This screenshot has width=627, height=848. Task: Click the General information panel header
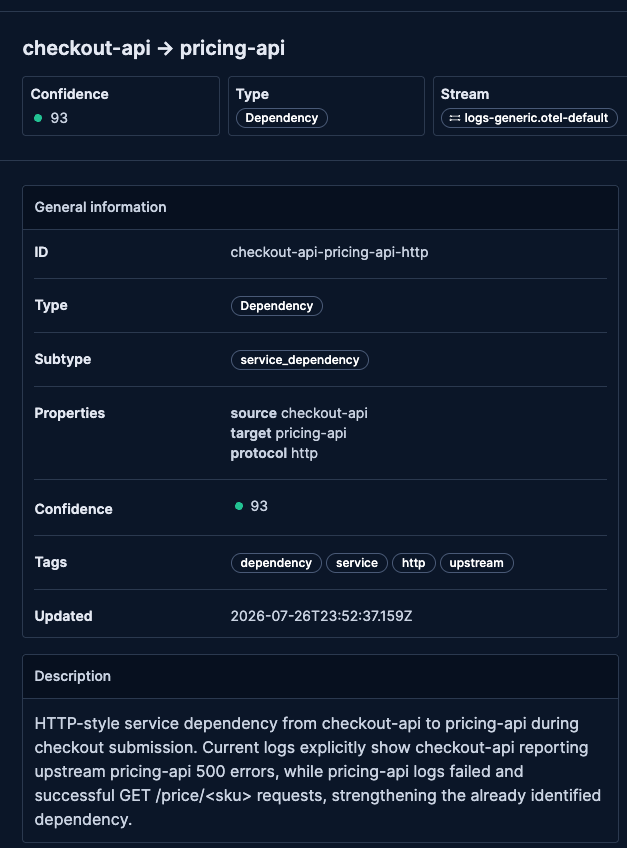(x=320, y=208)
